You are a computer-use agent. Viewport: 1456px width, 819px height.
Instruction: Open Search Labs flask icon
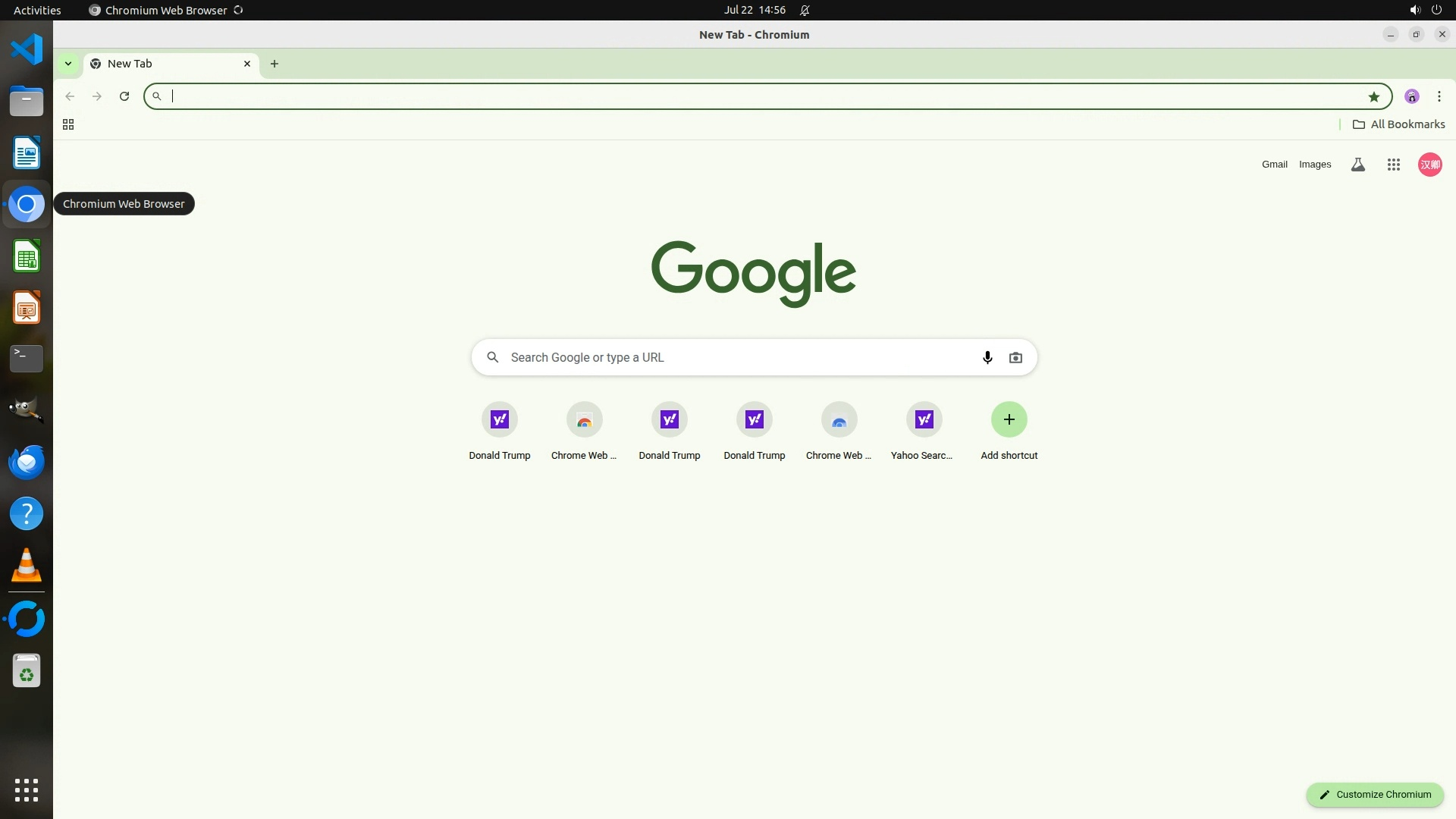point(1357,165)
